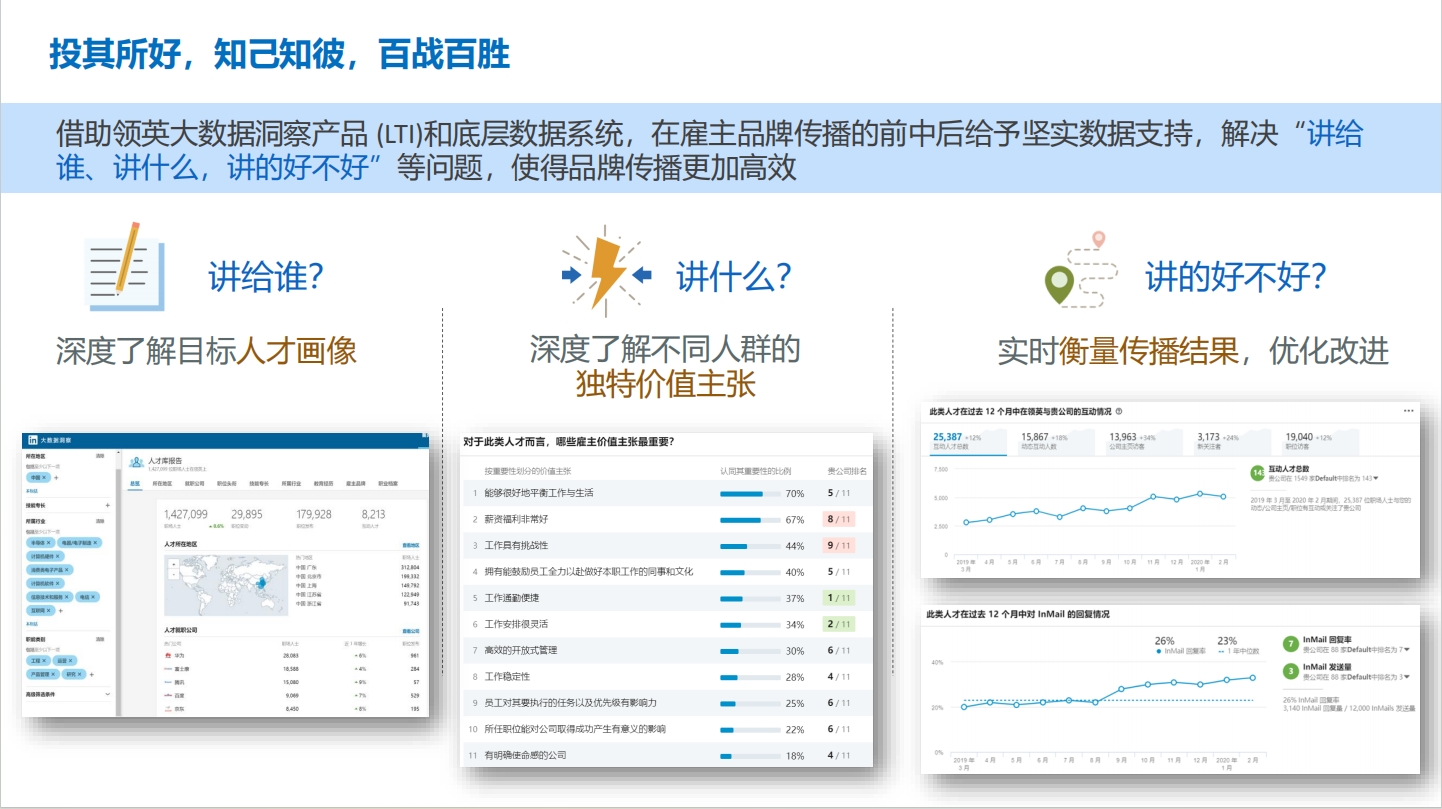This screenshot has width=1442, height=809.
Task: Click the people icon beside 人才库报告
Action: point(137,462)
